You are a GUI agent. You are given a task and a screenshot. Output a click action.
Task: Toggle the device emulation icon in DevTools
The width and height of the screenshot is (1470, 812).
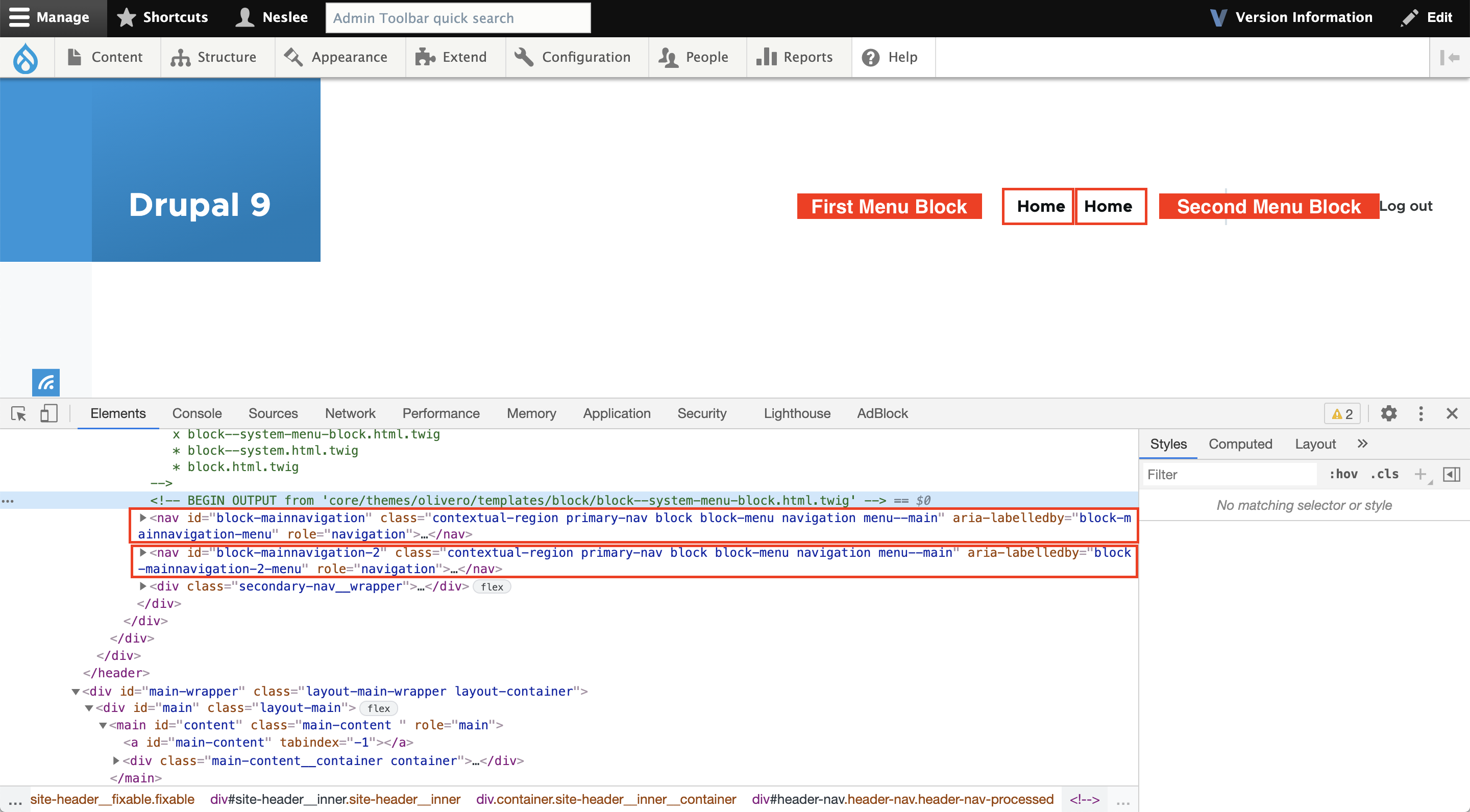click(48, 413)
